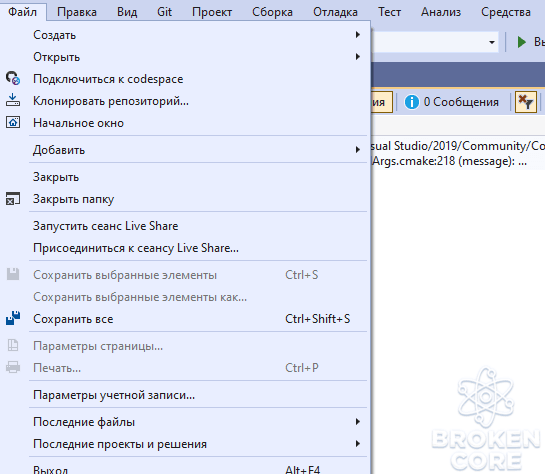Open the Анализ menu
This screenshot has width=545, height=474.
441,12
